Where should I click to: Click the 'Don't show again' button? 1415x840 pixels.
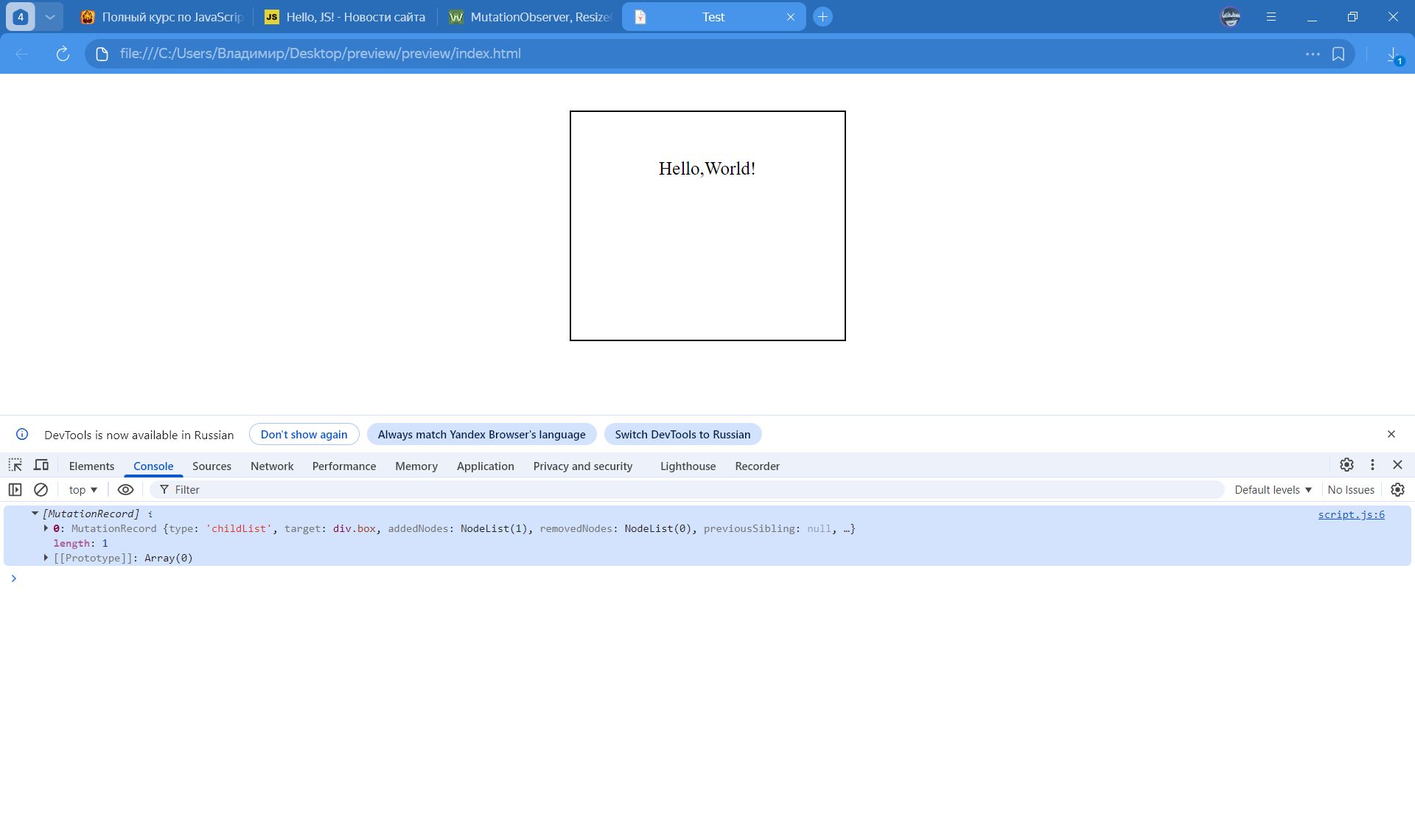click(x=304, y=434)
